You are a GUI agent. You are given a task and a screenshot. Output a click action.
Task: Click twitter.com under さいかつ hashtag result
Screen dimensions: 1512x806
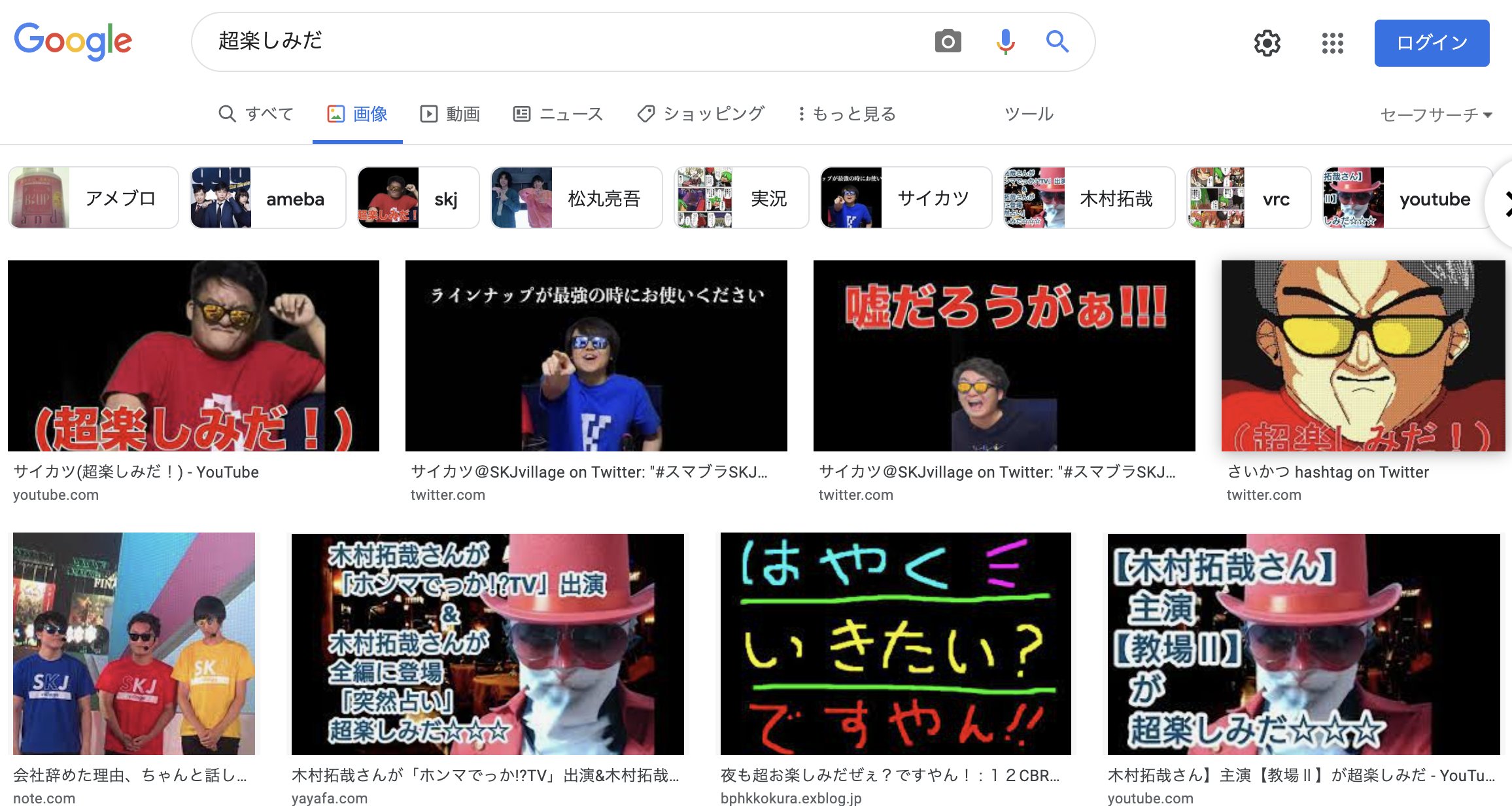(1263, 495)
